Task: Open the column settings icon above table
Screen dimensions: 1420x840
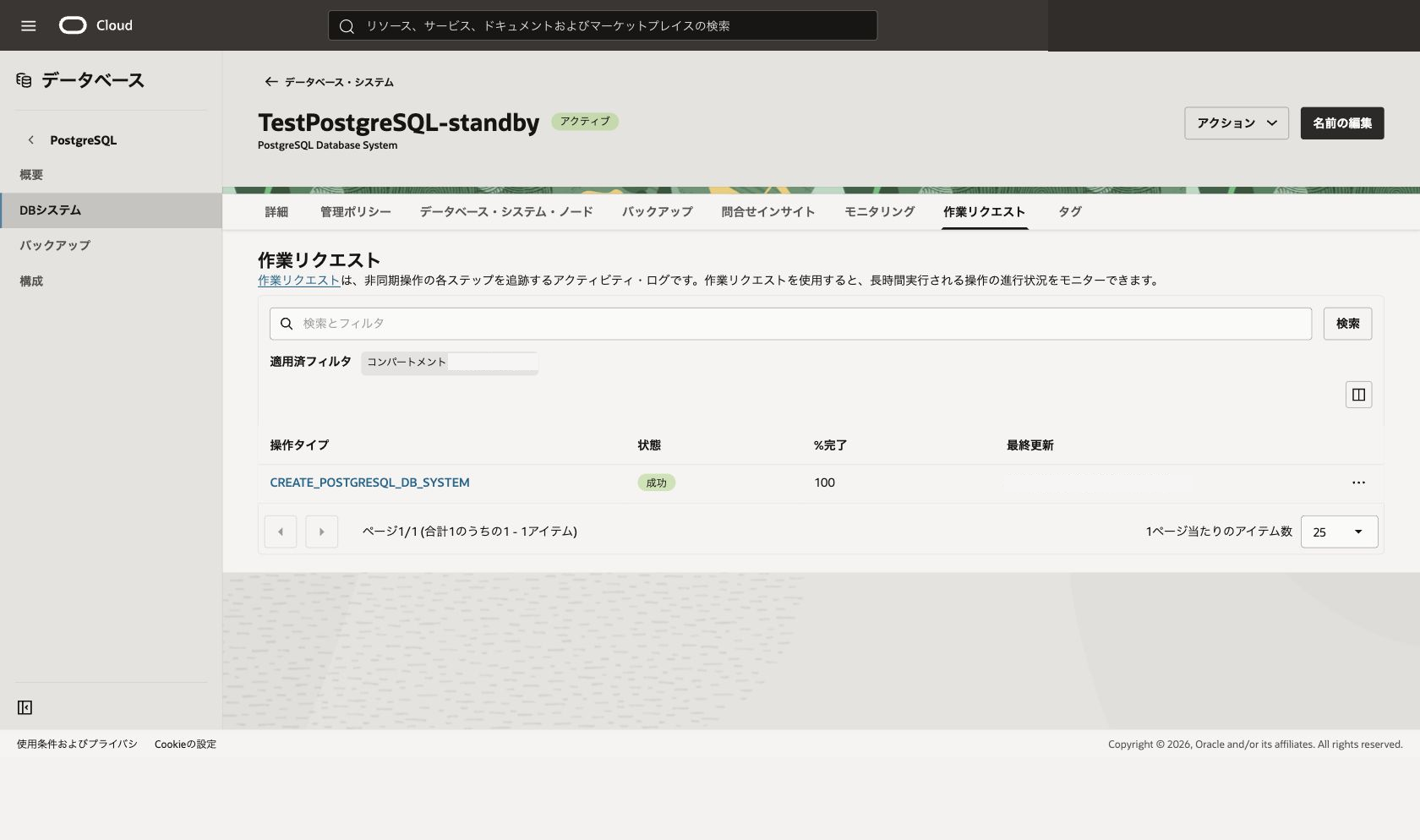Action: (1358, 395)
